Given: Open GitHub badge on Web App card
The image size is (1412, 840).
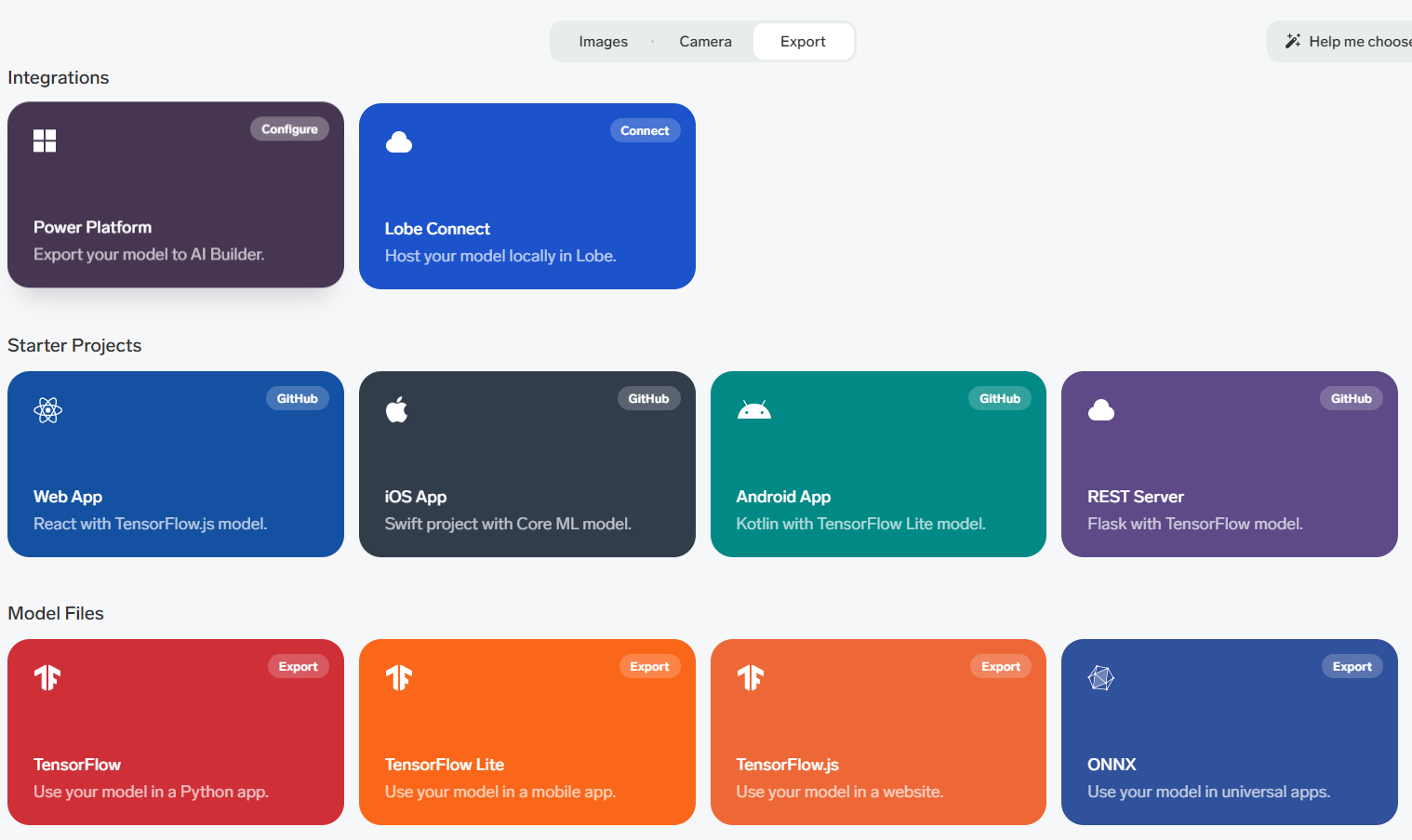Looking at the screenshot, I should [x=298, y=399].
